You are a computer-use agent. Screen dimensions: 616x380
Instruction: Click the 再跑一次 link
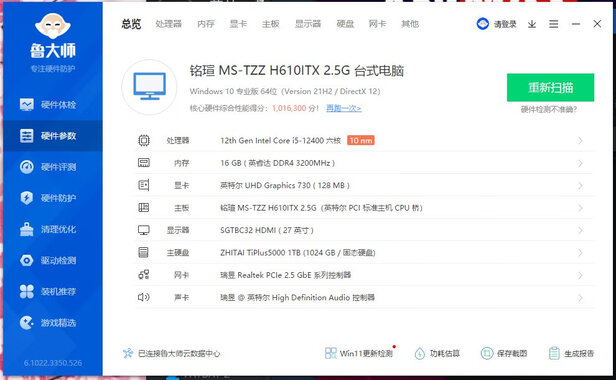tap(344, 108)
